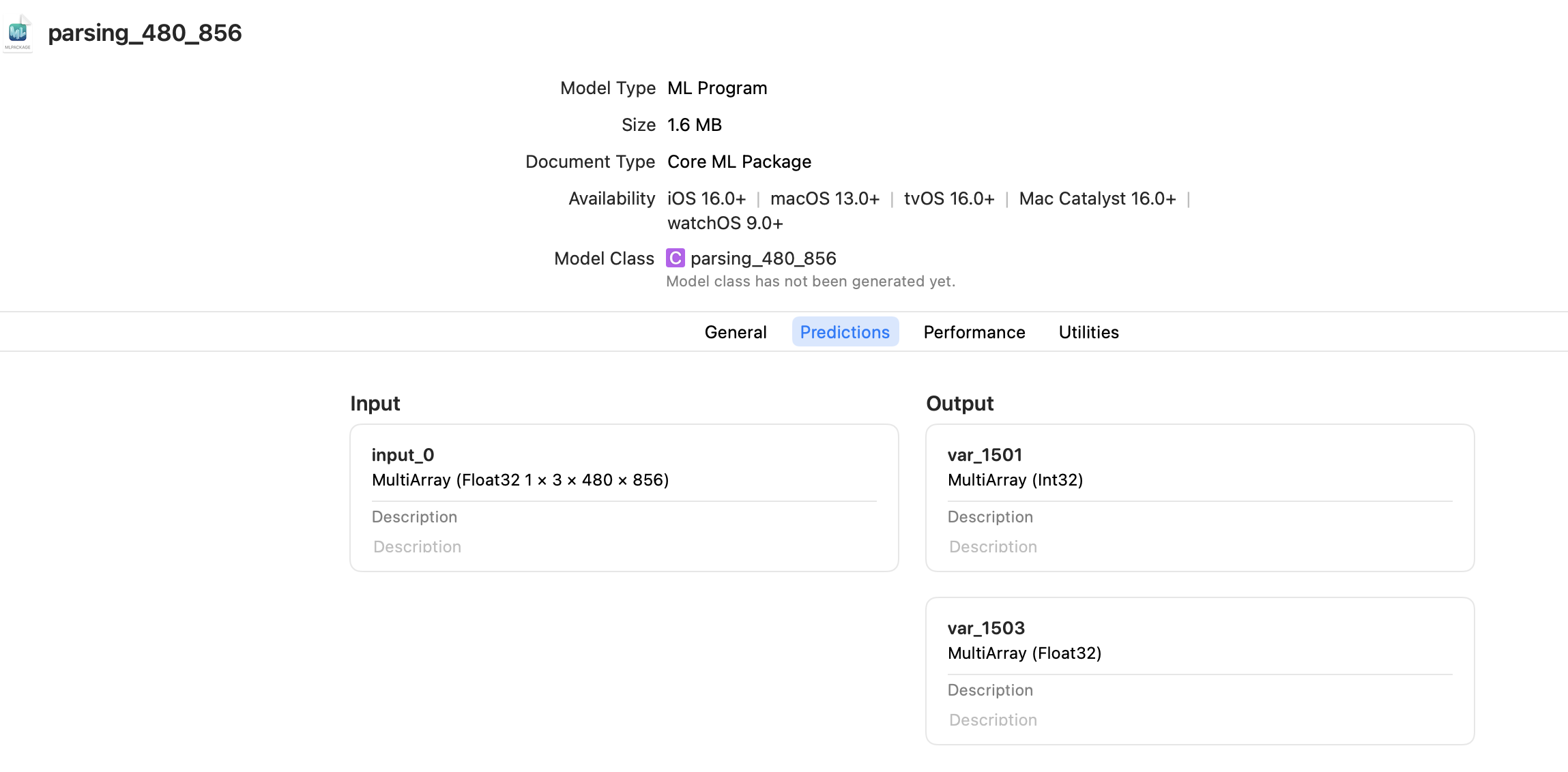Image resolution: width=1568 pixels, height=772 pixels.
Task: Click the purple Model Class C icon
Action: click(x=675, y=258)
